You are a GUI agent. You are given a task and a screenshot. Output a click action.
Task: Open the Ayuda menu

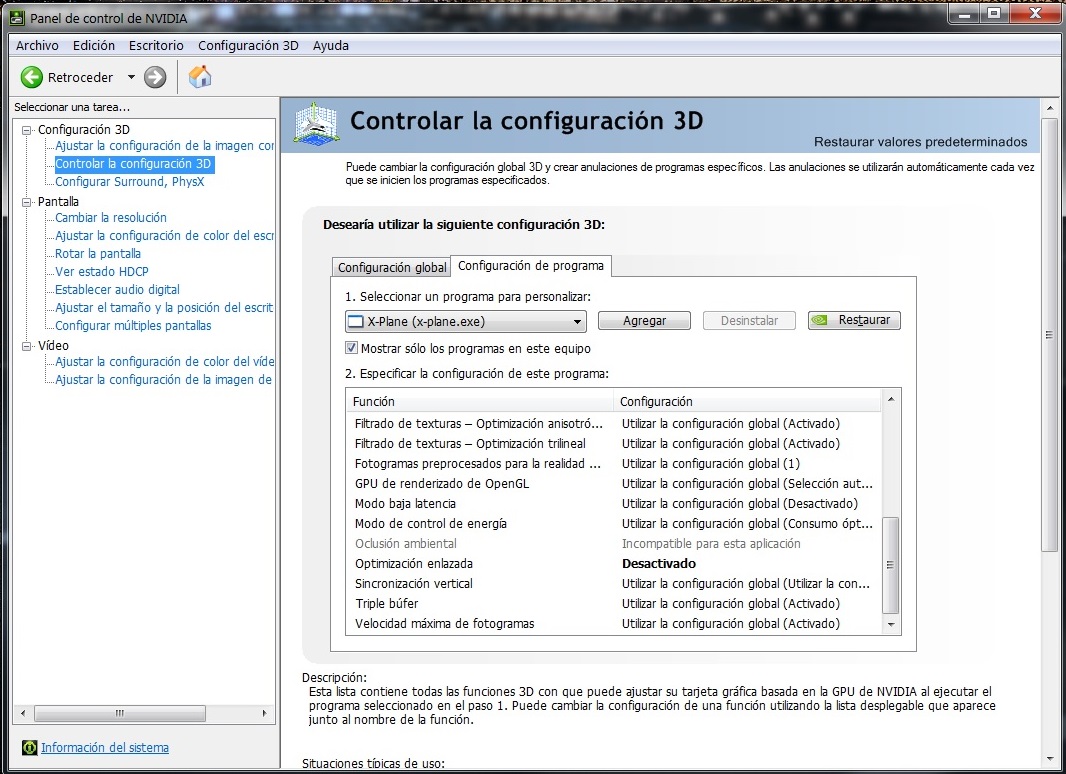(330, 46)
